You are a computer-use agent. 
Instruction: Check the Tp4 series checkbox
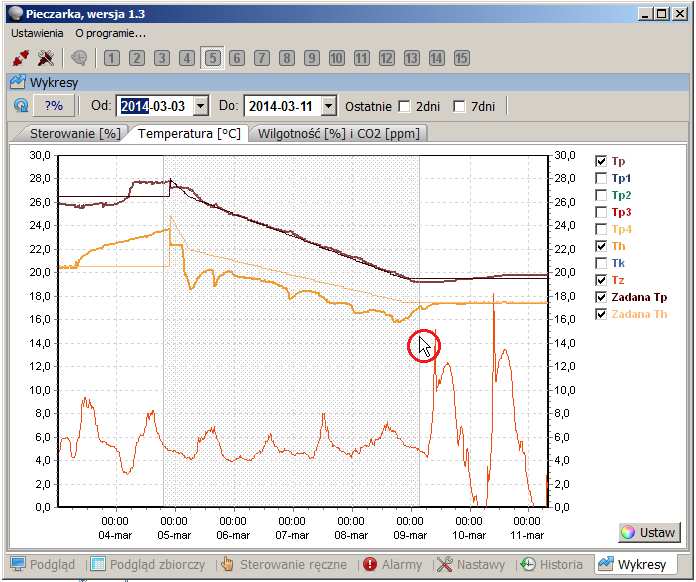tap(601, 229)
